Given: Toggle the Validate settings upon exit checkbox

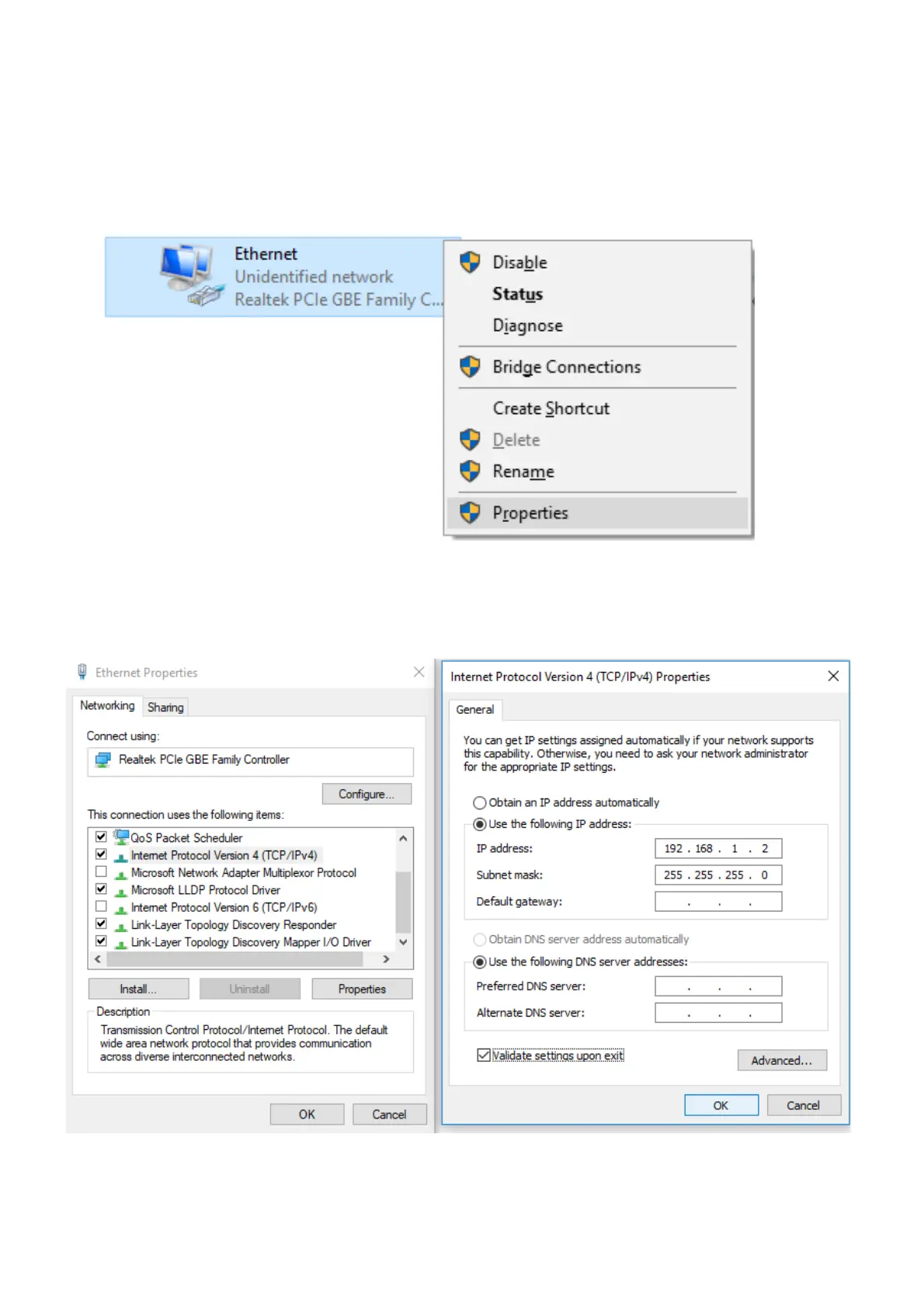Looking at the screenshot, I should pos(484,1055).
